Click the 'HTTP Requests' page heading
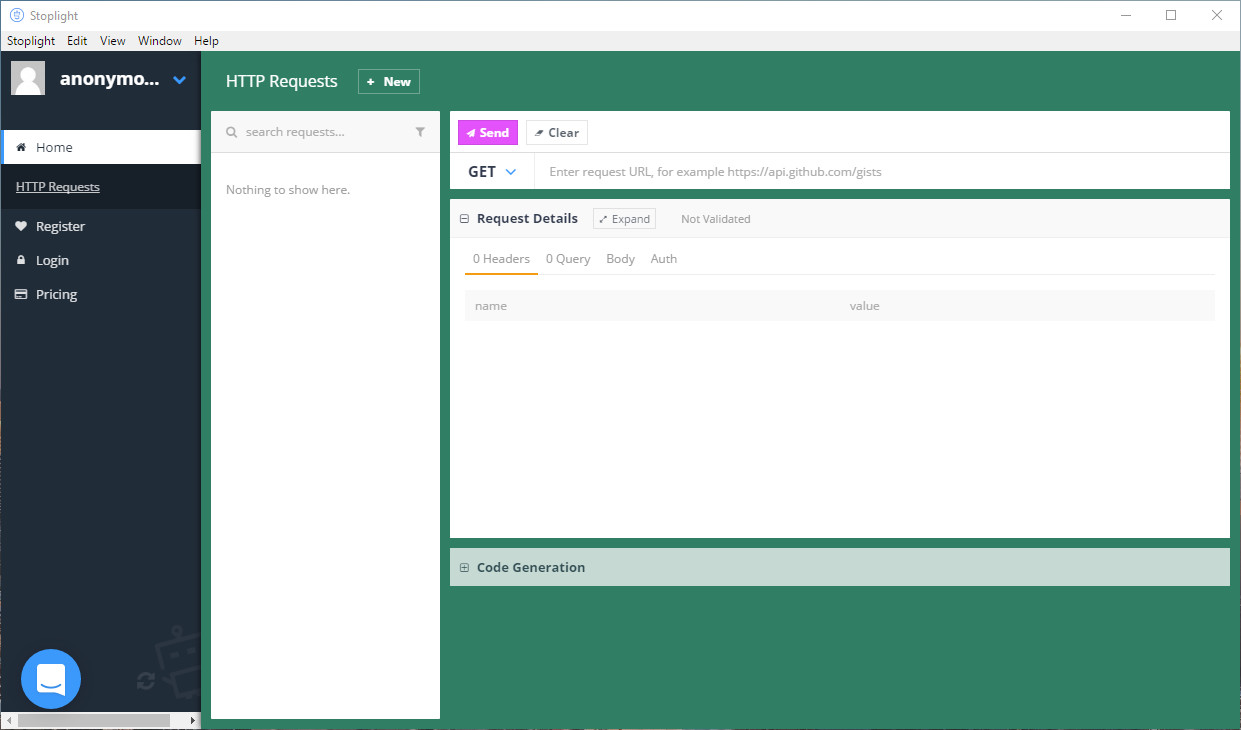 coord(282,82)
